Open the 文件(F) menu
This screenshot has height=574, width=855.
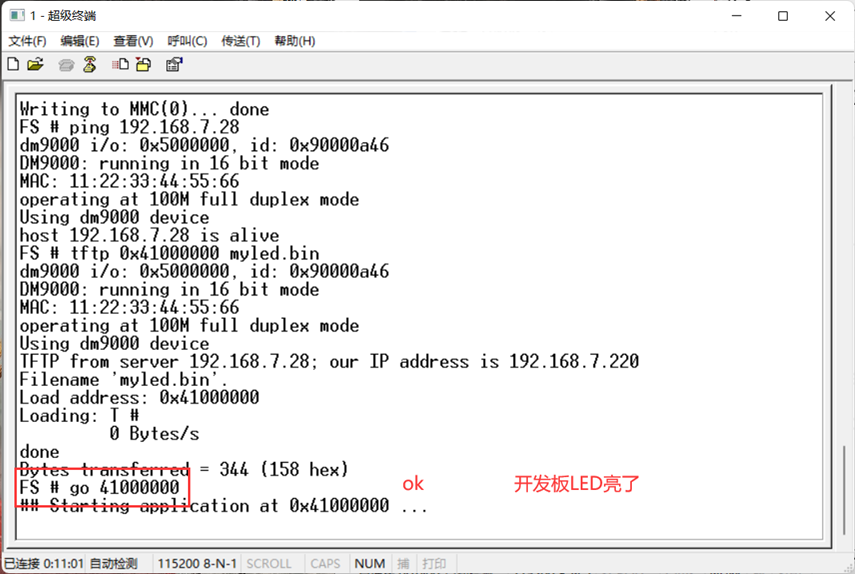tap(28, 41)
